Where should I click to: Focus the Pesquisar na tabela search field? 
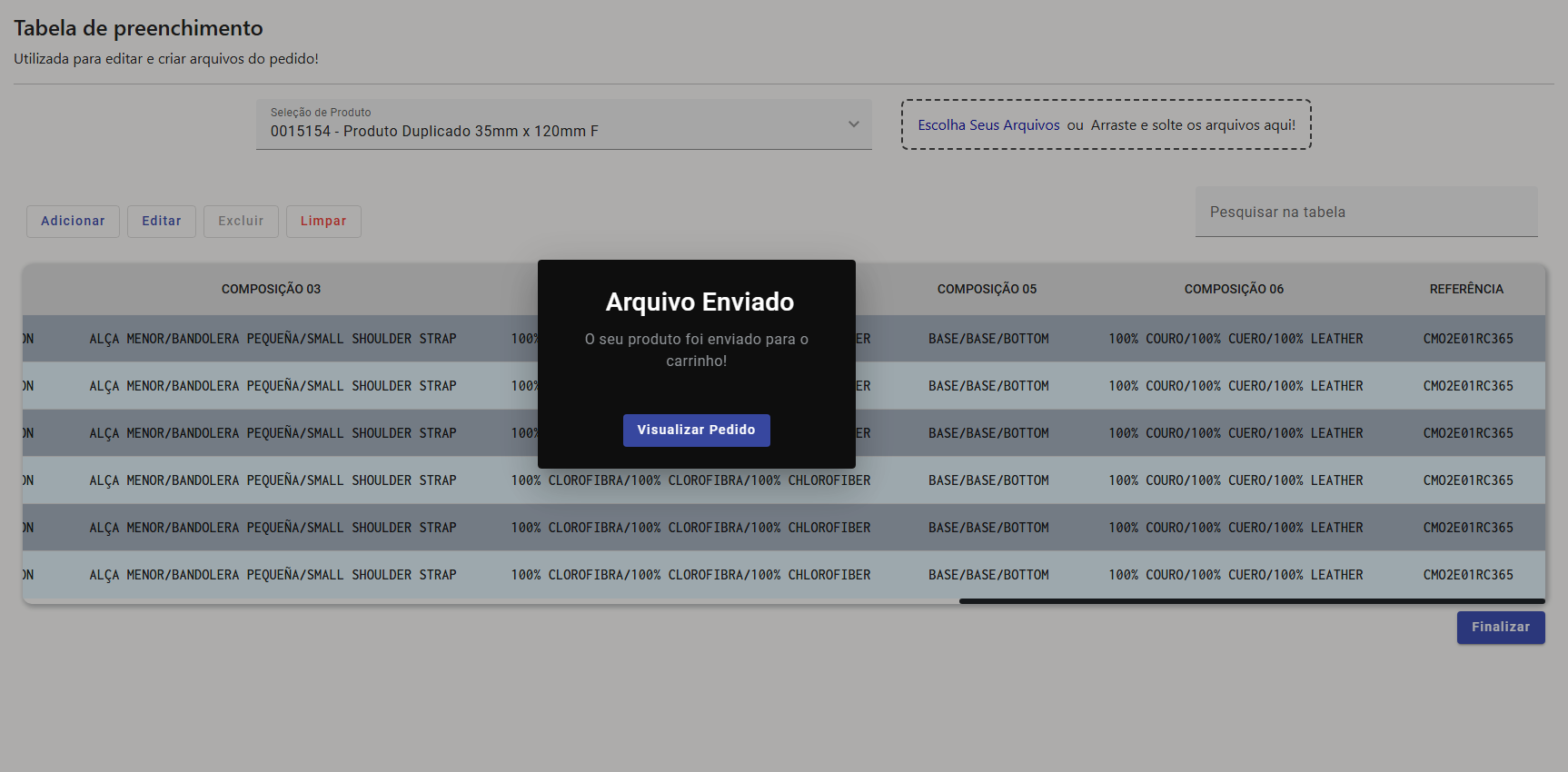click(x=1365, y=213)
